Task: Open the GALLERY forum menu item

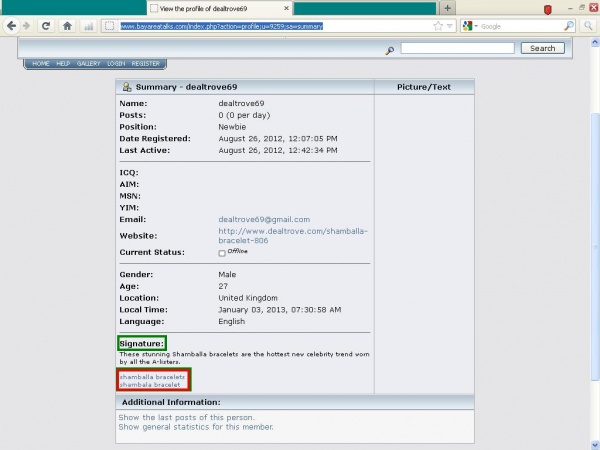Action: 88,64
